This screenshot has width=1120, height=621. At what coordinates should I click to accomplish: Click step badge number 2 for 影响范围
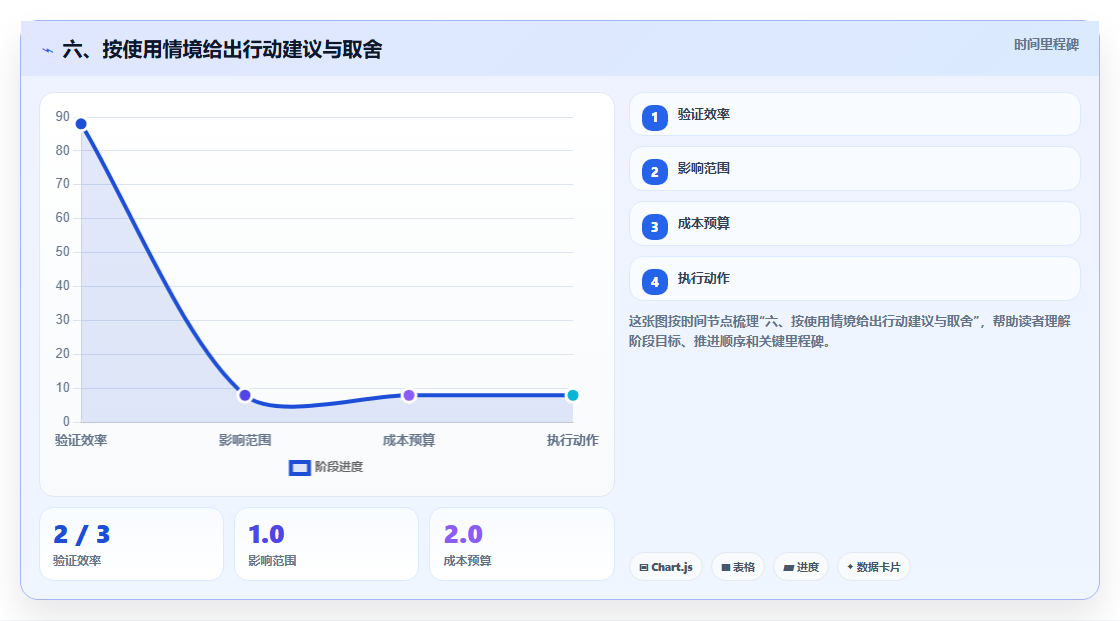[x=654, y=172]
